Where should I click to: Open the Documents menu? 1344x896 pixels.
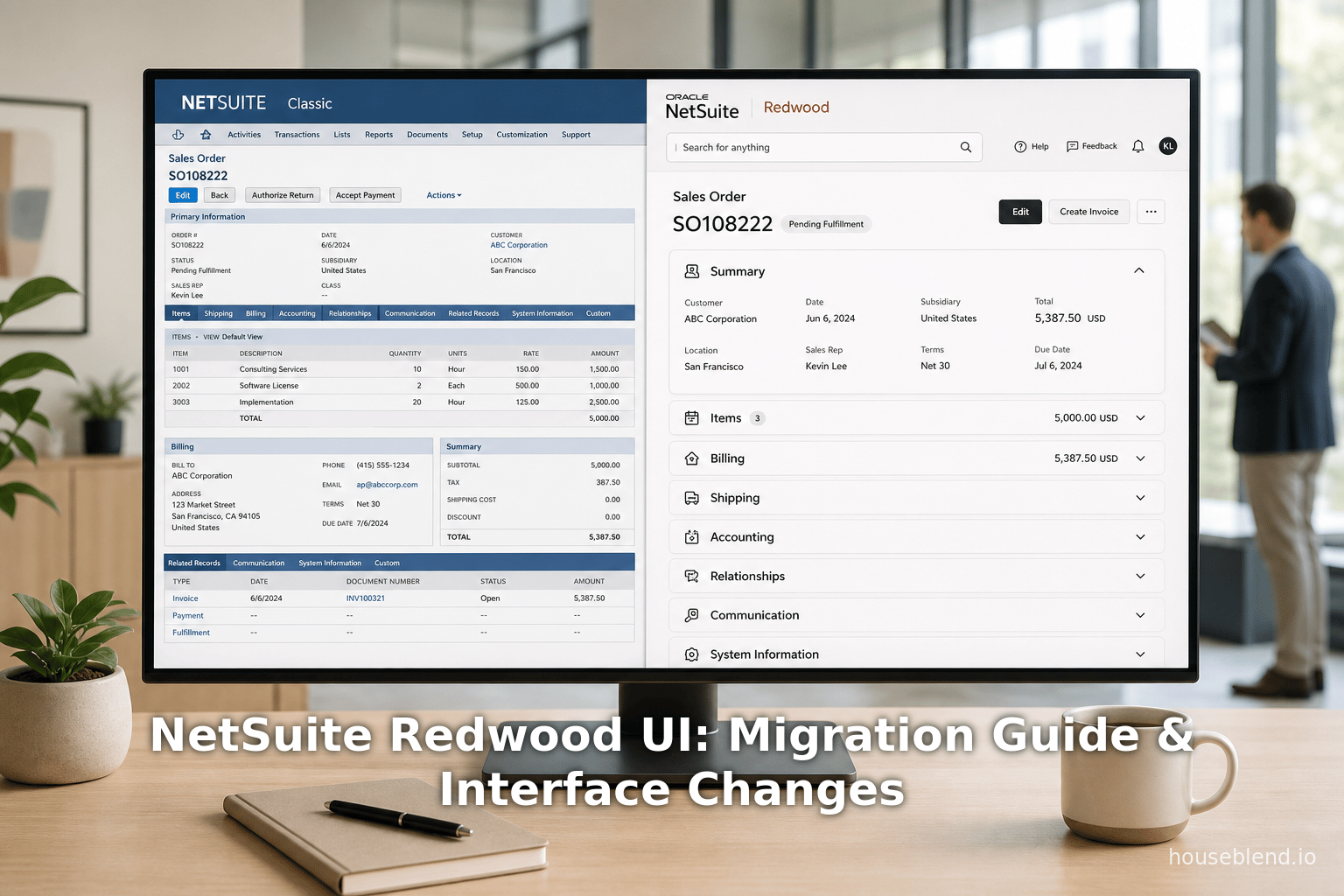click(427, 135)
